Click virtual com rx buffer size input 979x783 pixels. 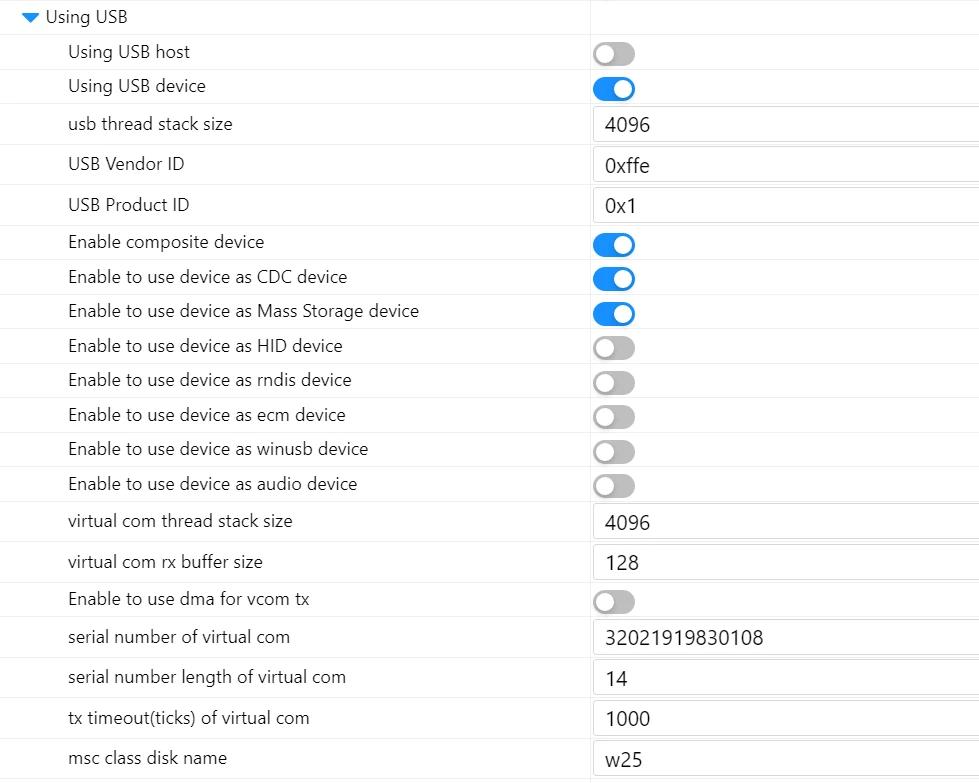click(785, 563)
